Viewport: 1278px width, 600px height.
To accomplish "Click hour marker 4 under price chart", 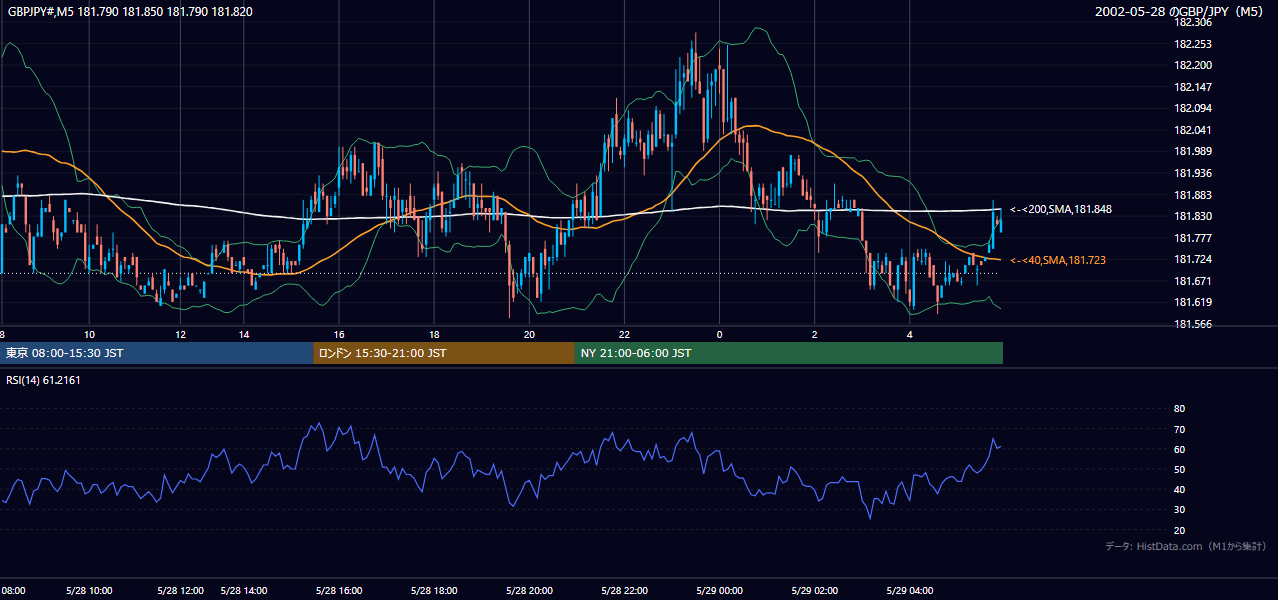I will [x=909, y=334].
